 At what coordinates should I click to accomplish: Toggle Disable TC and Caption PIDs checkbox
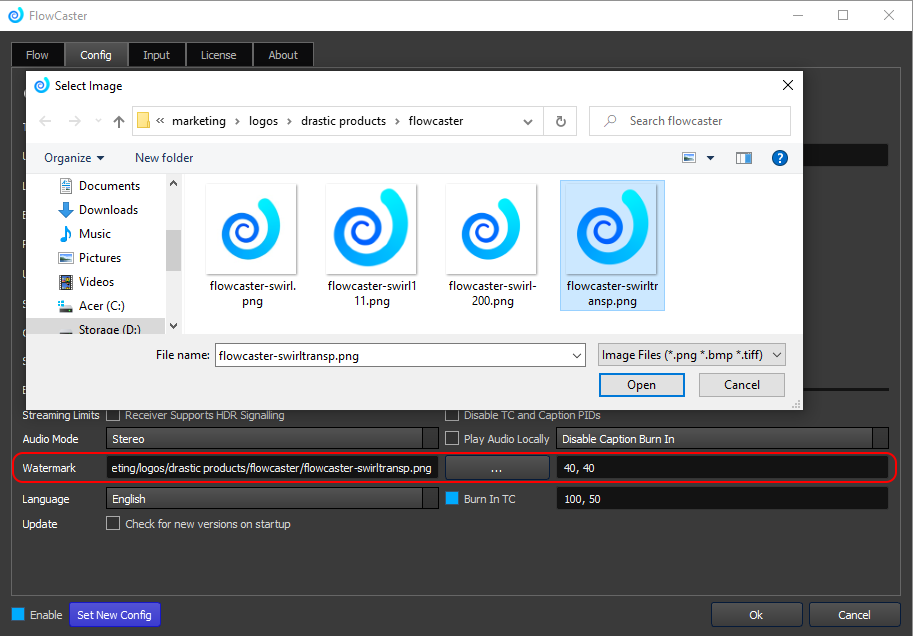click(x=452, y=415)
